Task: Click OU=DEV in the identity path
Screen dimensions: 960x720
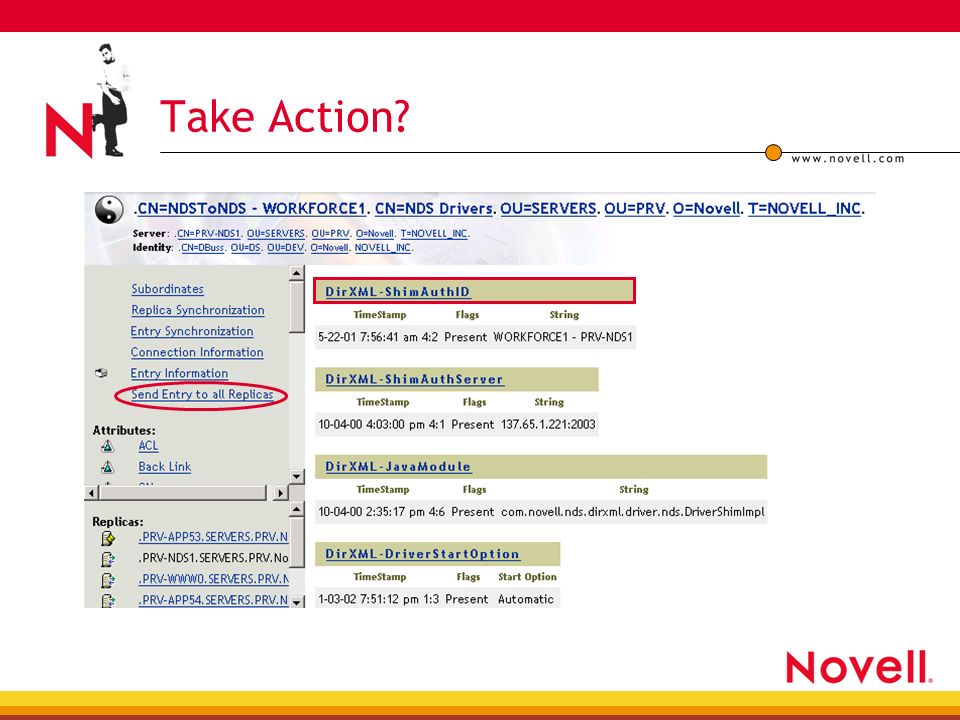Action: tap(285, 248)
